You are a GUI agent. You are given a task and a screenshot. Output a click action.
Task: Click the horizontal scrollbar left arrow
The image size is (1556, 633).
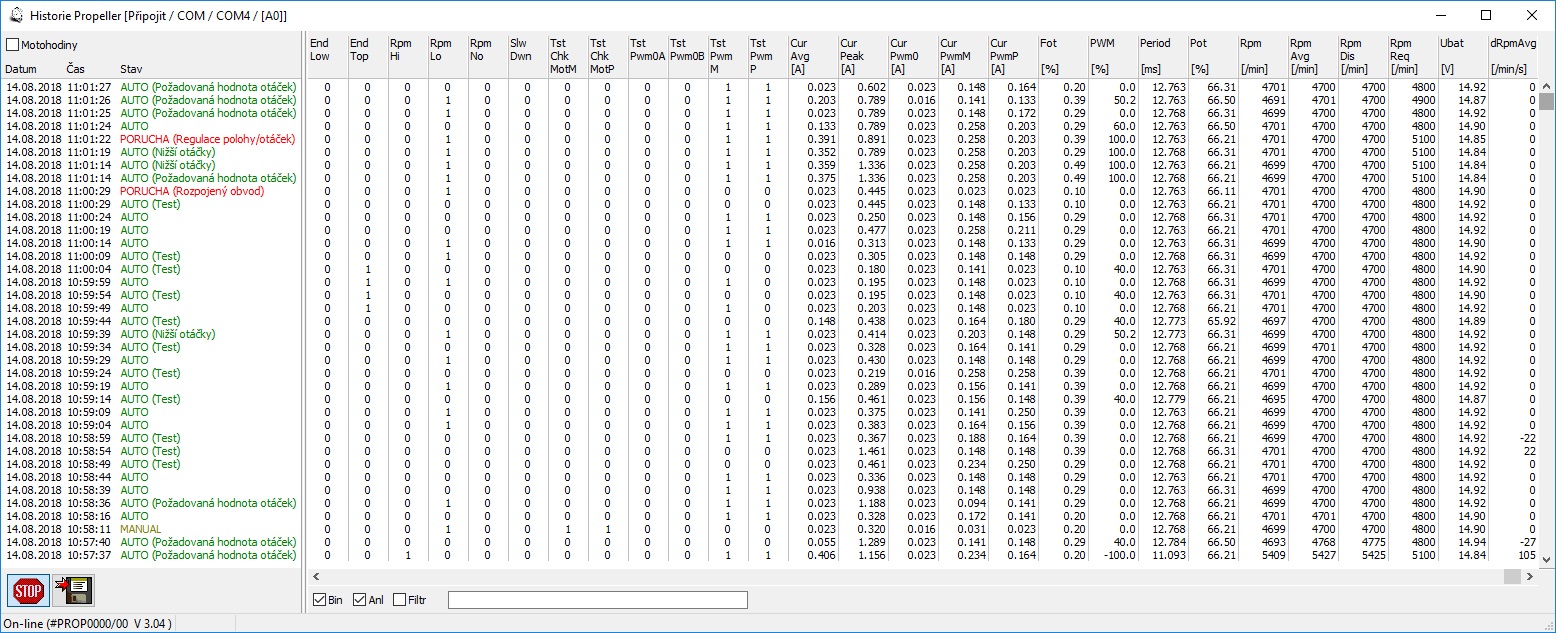coord(317,577)
